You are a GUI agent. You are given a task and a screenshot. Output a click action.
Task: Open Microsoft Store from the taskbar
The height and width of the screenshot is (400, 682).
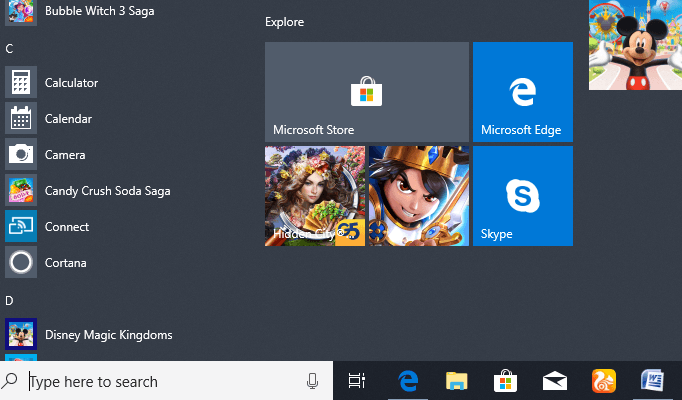505,381
